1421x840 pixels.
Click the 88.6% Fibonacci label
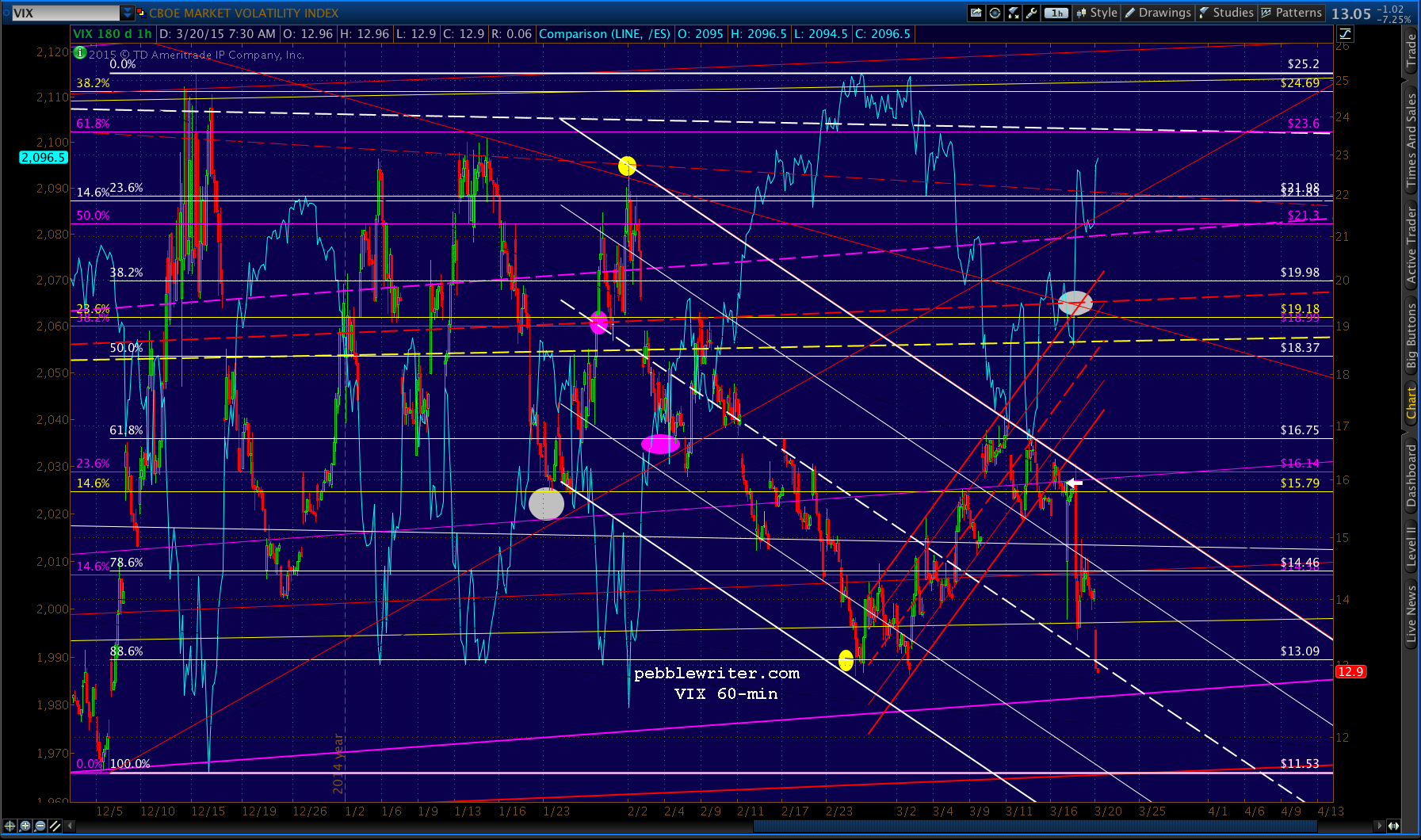point(127,651)
